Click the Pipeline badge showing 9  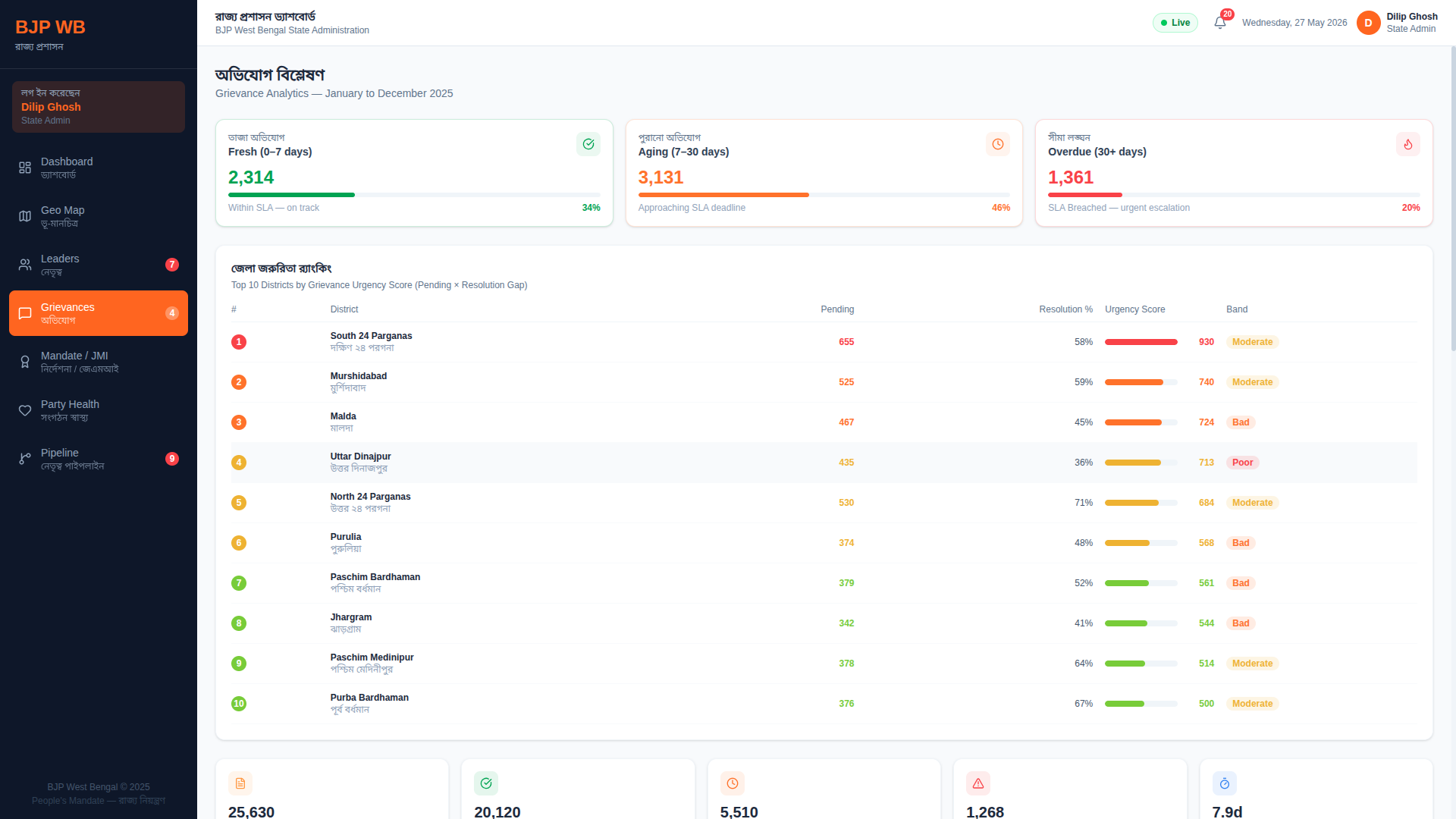pos(172,459)
